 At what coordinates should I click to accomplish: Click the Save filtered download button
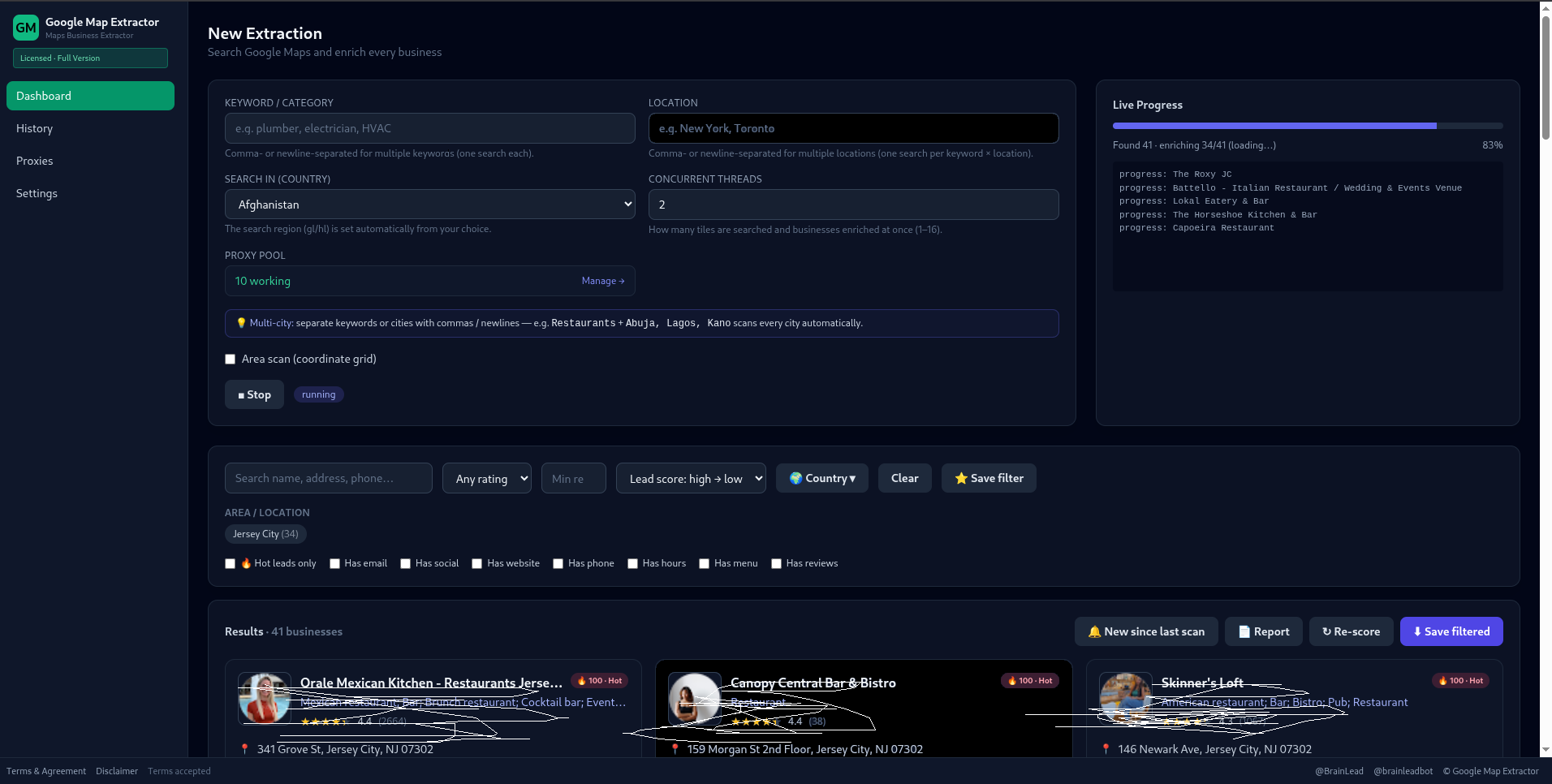point(1451,631)
